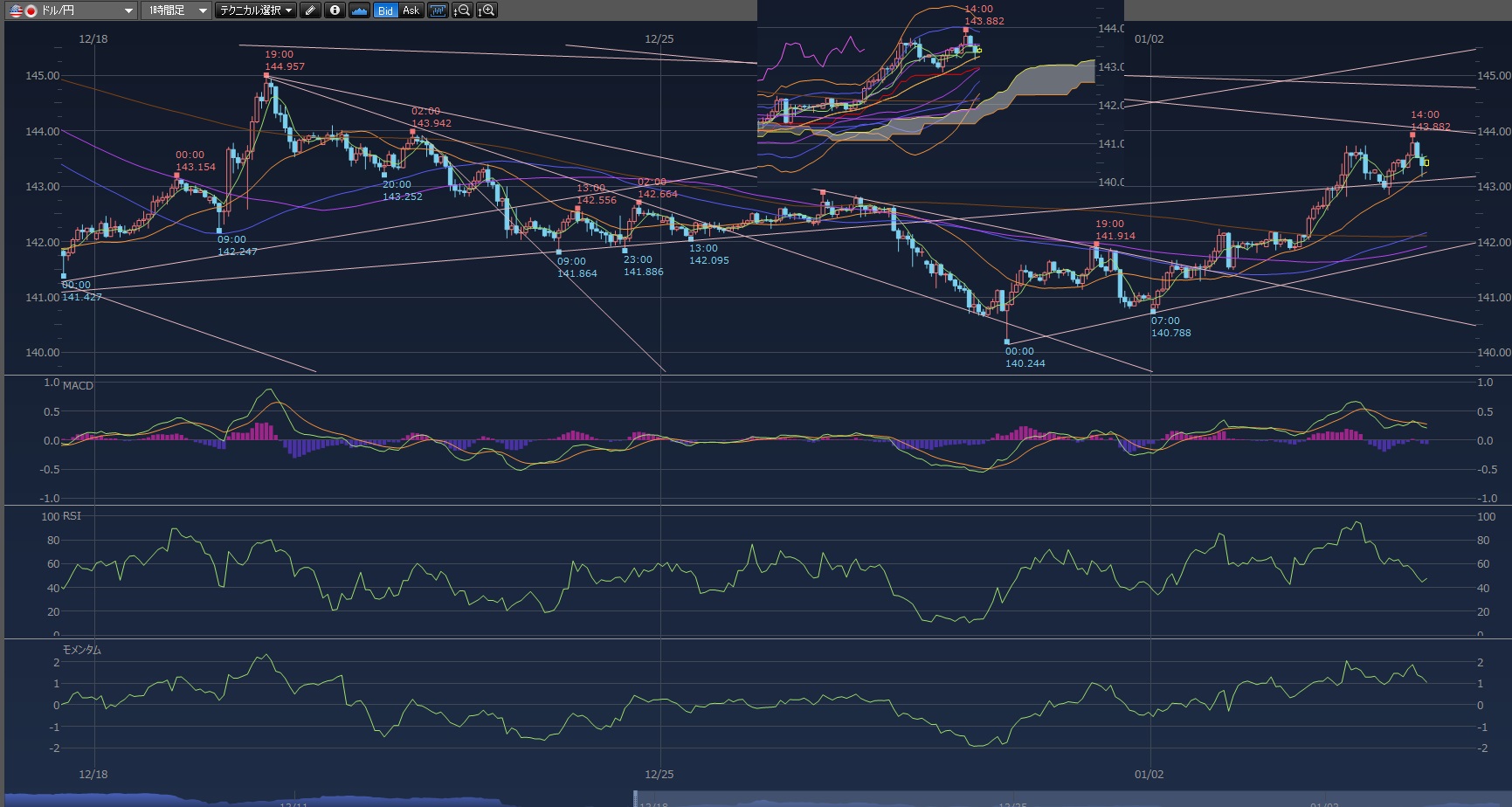Viewport: 1512px width, 807px height.
Task: Click the info icon in toolbar
Action: click(x=335, y=10)
